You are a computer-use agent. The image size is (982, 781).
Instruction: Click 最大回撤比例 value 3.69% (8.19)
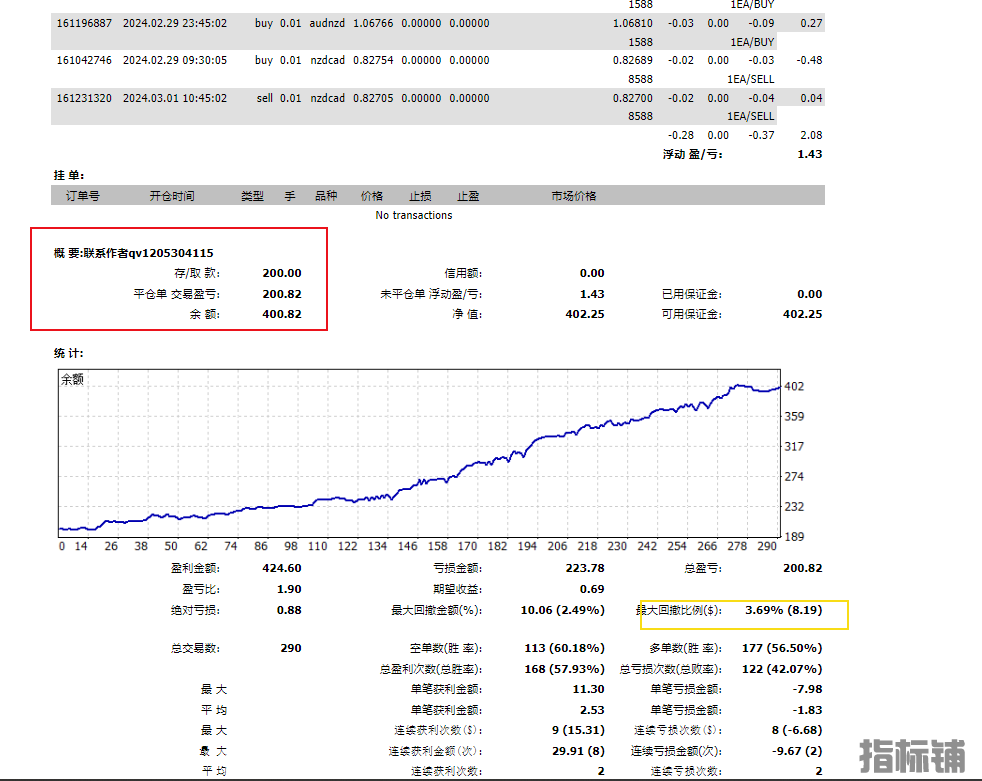click(x=783, y=610)
